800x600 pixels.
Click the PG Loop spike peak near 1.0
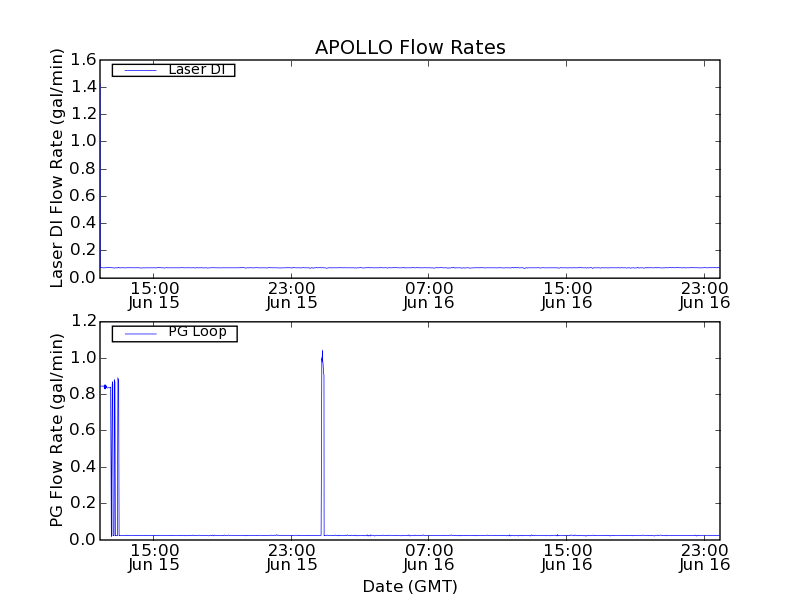point(322,353)
